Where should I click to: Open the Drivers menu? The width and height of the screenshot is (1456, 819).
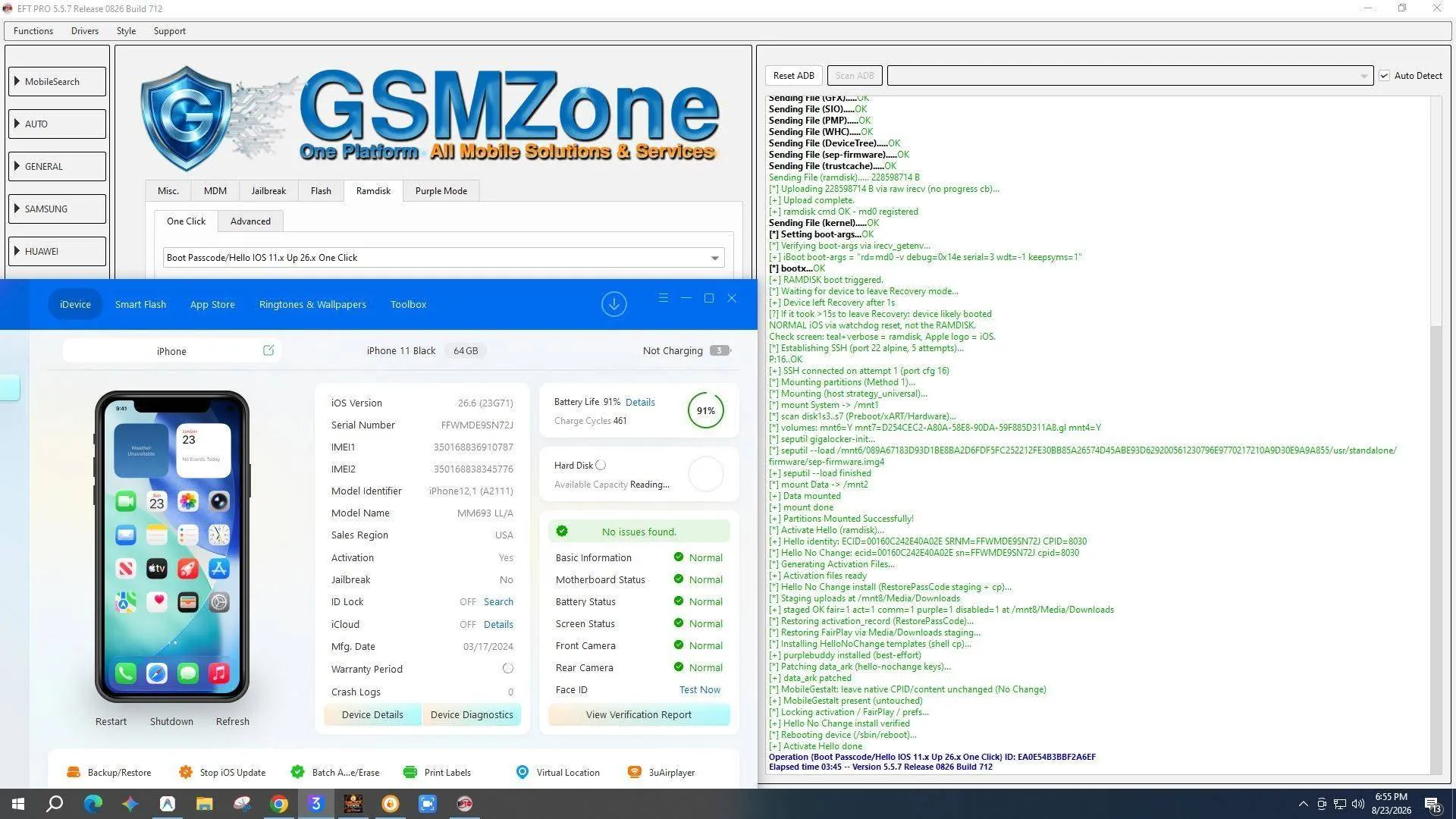point(85,31)
